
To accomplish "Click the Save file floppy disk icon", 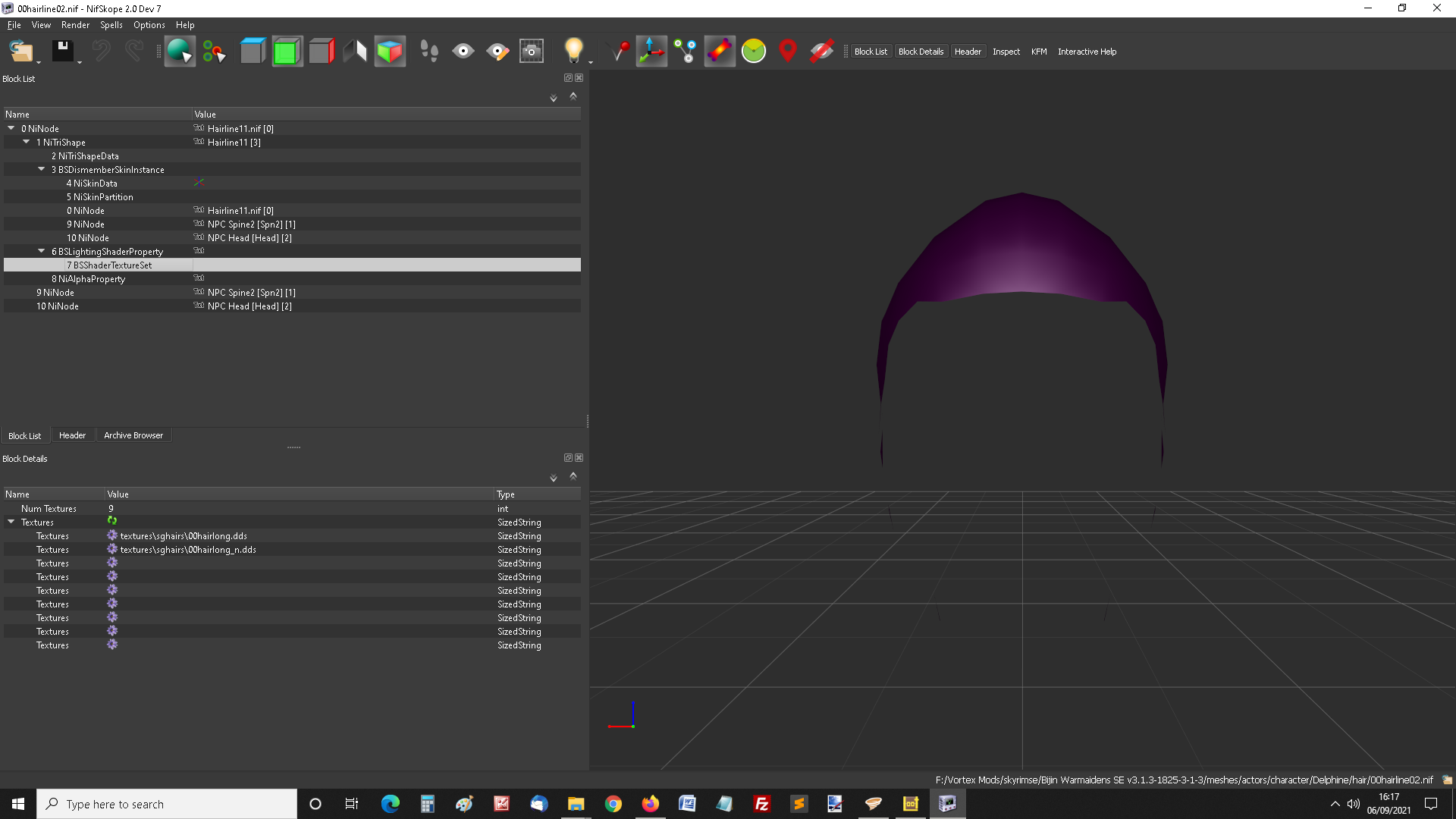I will click(x=62, y=51).
